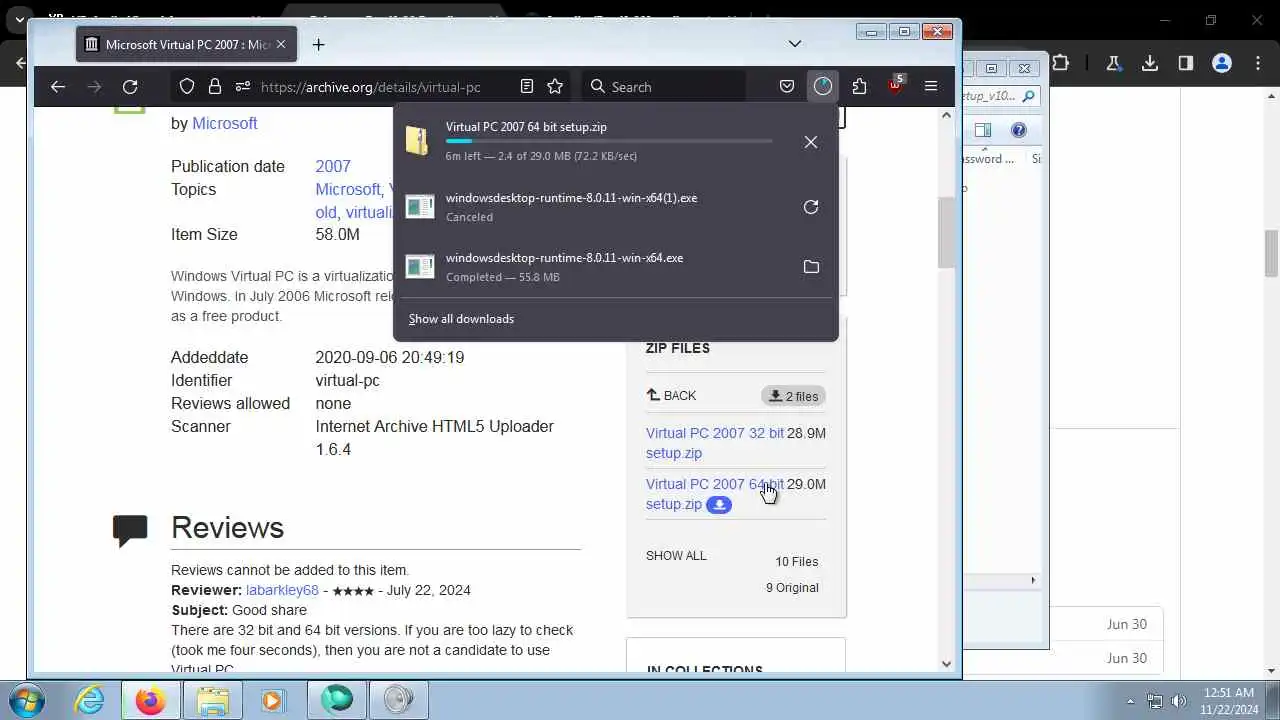Retry the canceled windowsdesktop-runtime (1) download
This screenshot has height=720, width=1280.
[811, 207]
